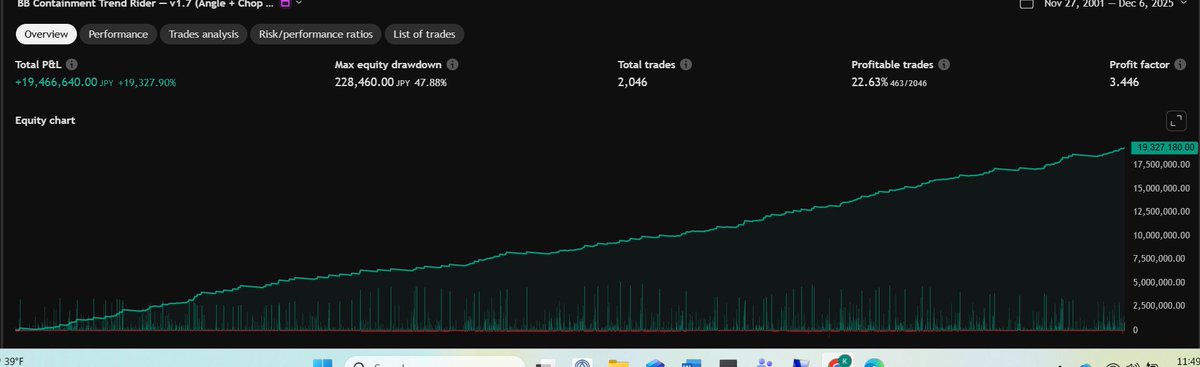Screen dimensions: 1200x367
Task: Click the BB Containment Trend Rider strategy title
Action: (146, 4)
